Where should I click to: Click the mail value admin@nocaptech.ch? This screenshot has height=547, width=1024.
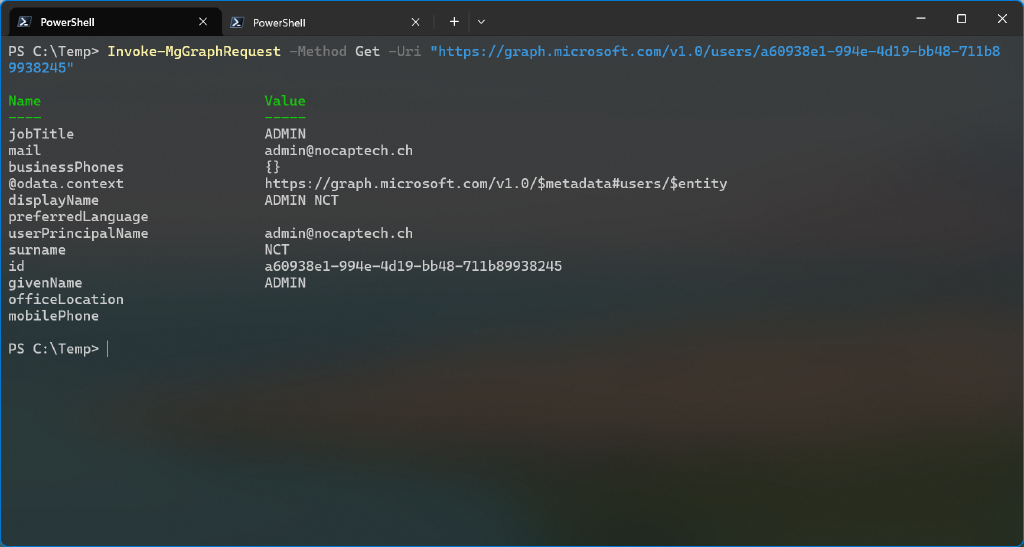[338, 151]
